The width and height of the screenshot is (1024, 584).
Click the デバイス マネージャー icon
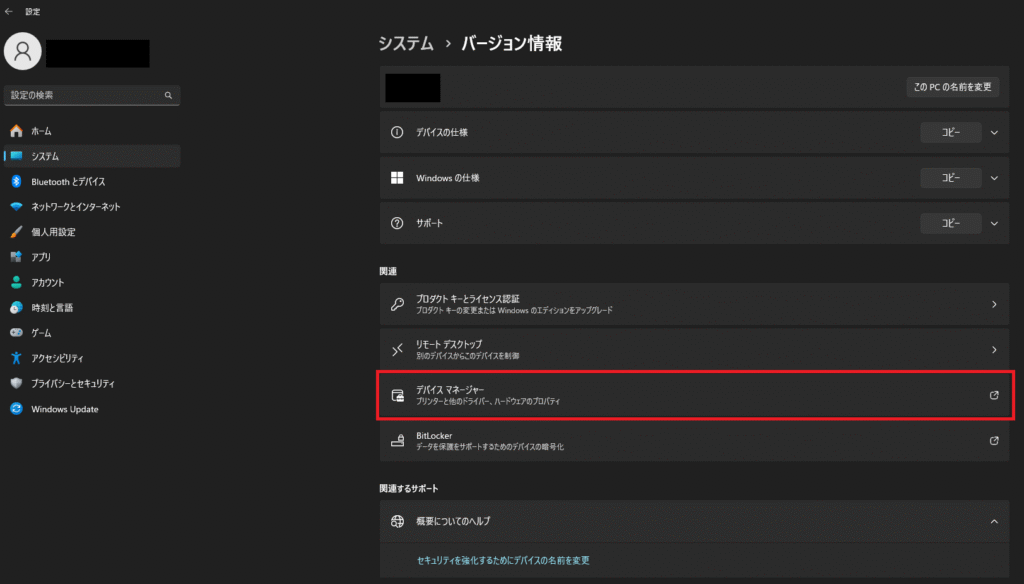pyautogui.click(x=397, y=395)
